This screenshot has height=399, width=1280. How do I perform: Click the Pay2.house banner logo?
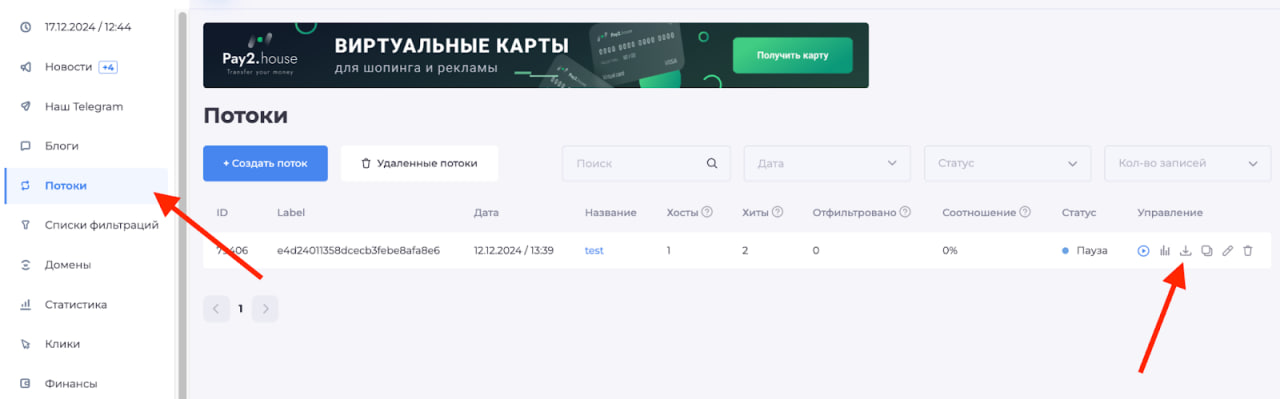(x=260, y=56)
